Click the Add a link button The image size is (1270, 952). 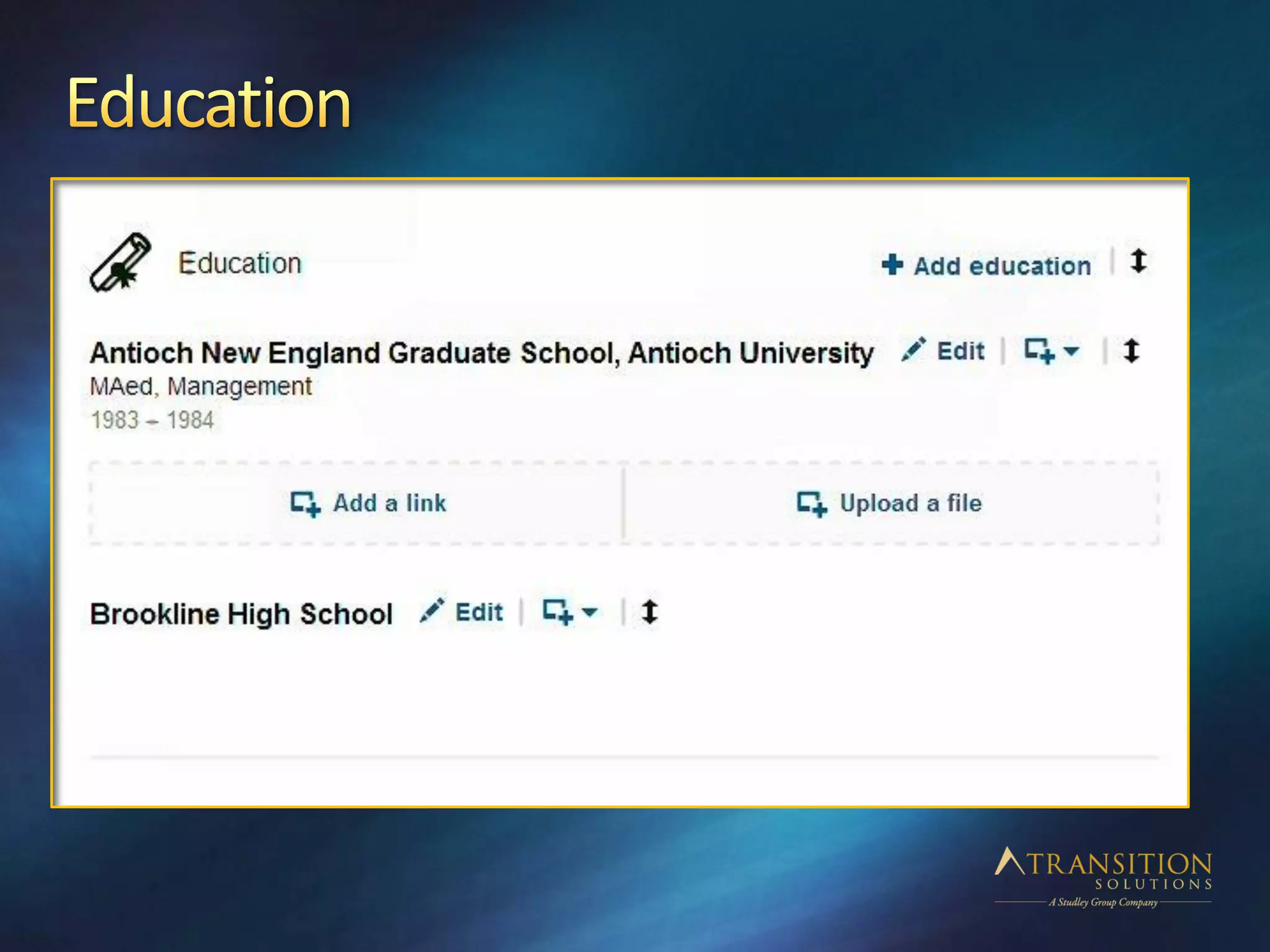[389, 503]
